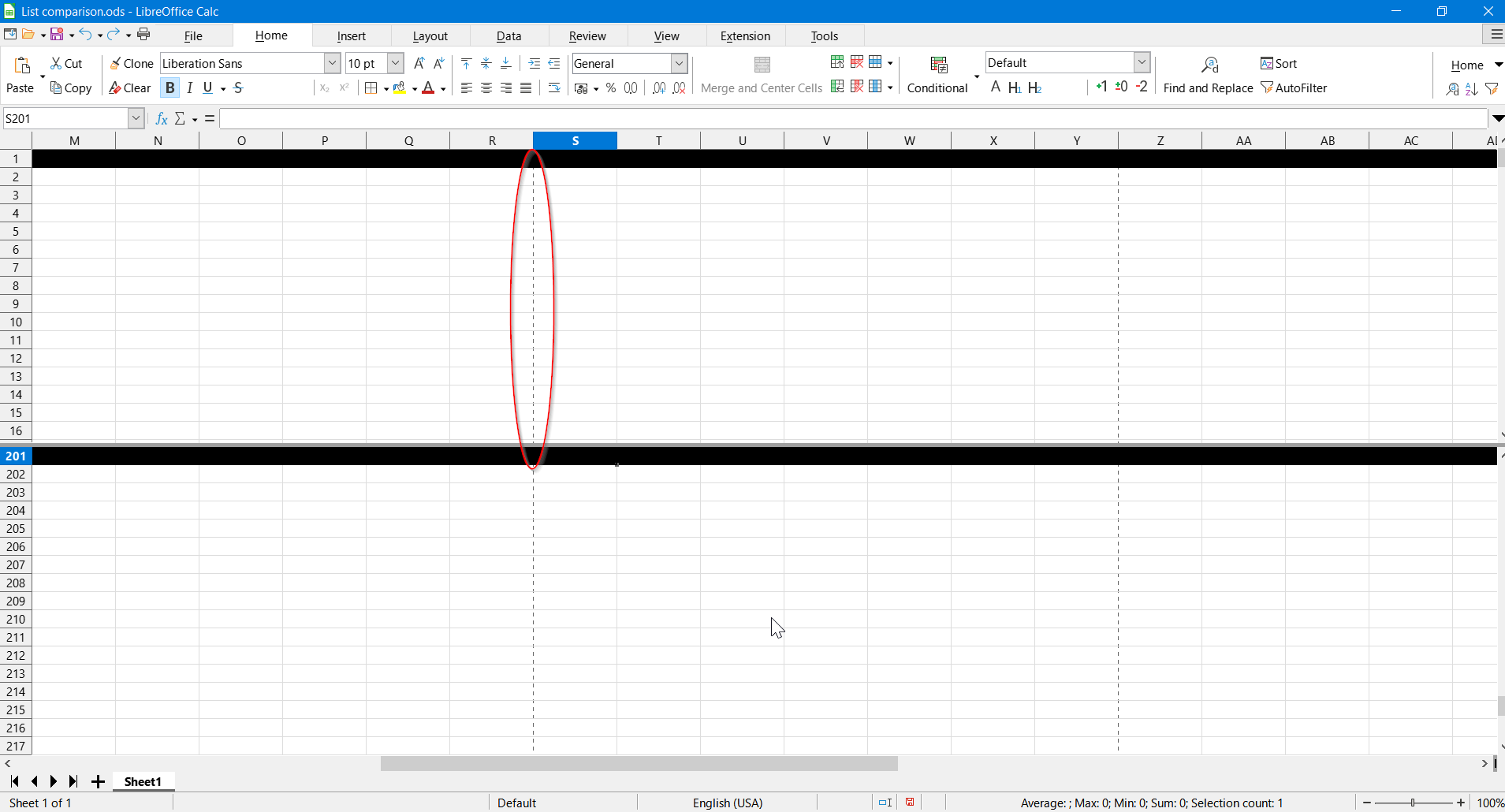Screen dimensions: 1505x812
Task: Click the yellow background color swatch
Action: 400,88
